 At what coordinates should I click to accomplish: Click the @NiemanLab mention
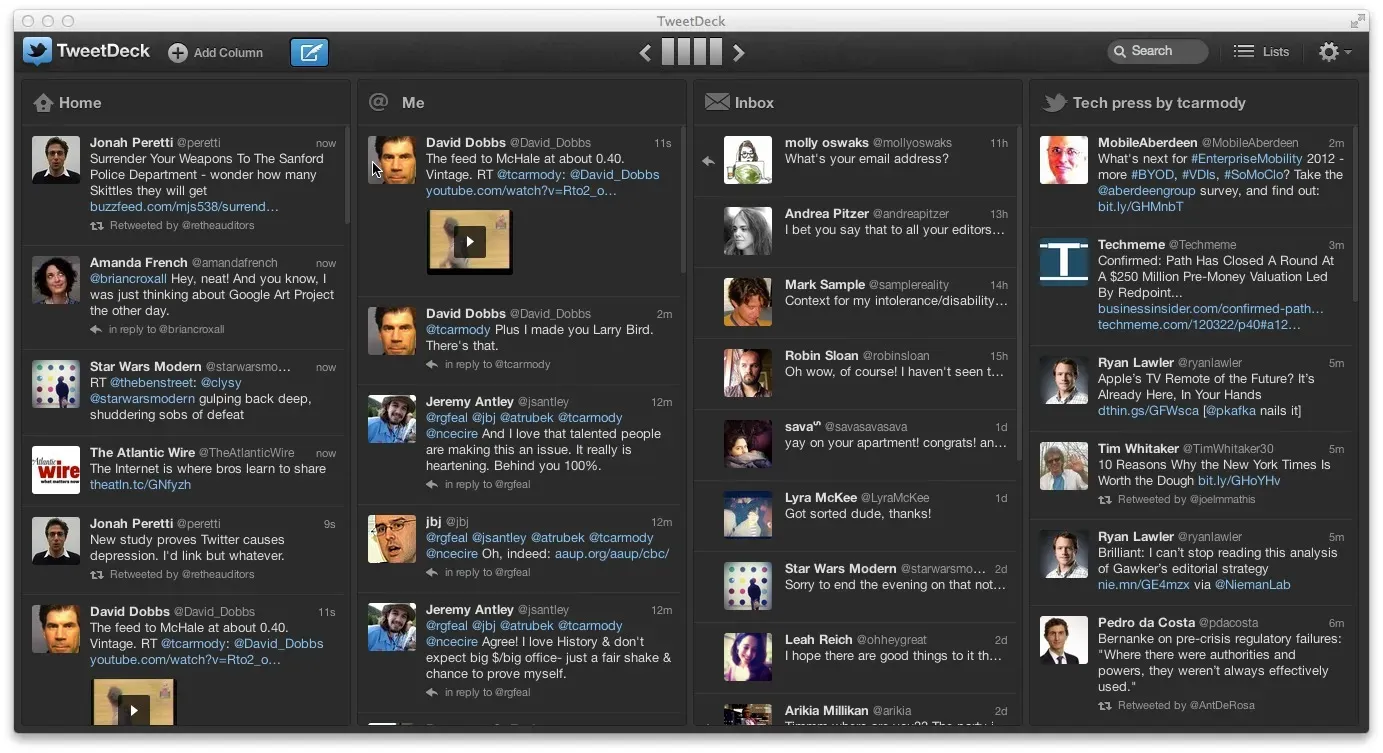[1252, 585]
